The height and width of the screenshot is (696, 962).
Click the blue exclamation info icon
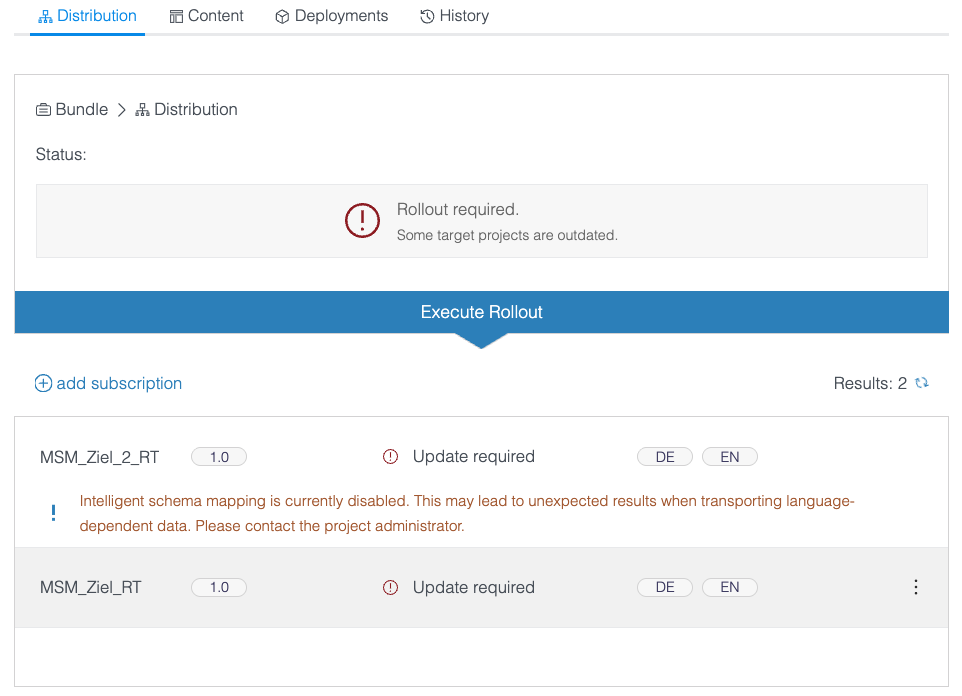54,513
